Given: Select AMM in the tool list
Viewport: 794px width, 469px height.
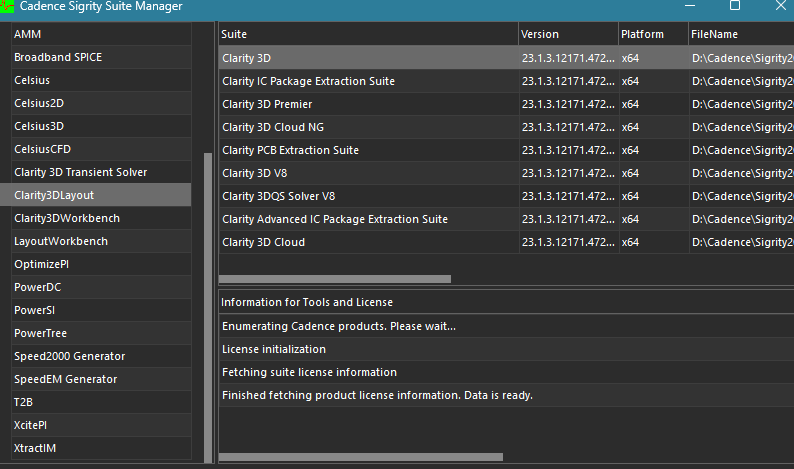Looking at the screenshot, I should tap(101, 34).
